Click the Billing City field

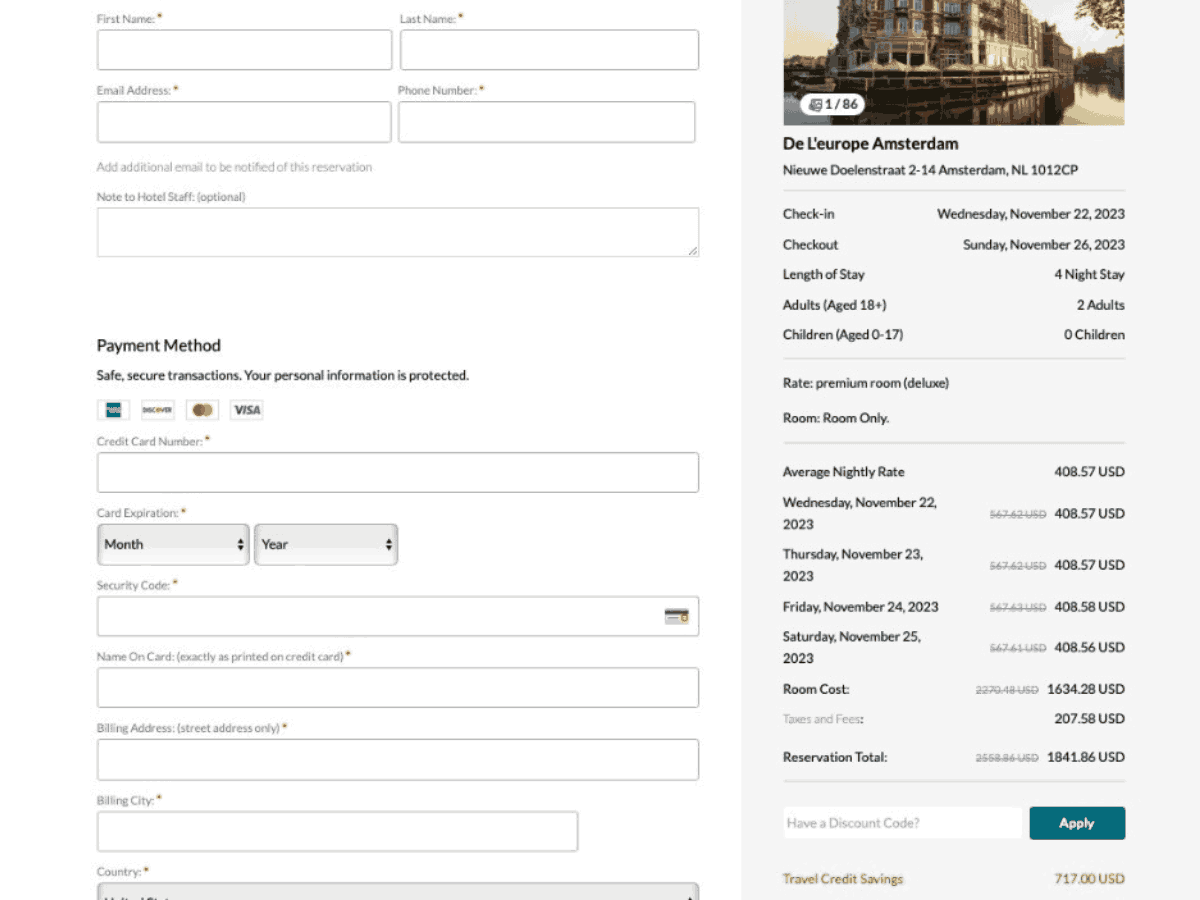(x=337, y=831)
